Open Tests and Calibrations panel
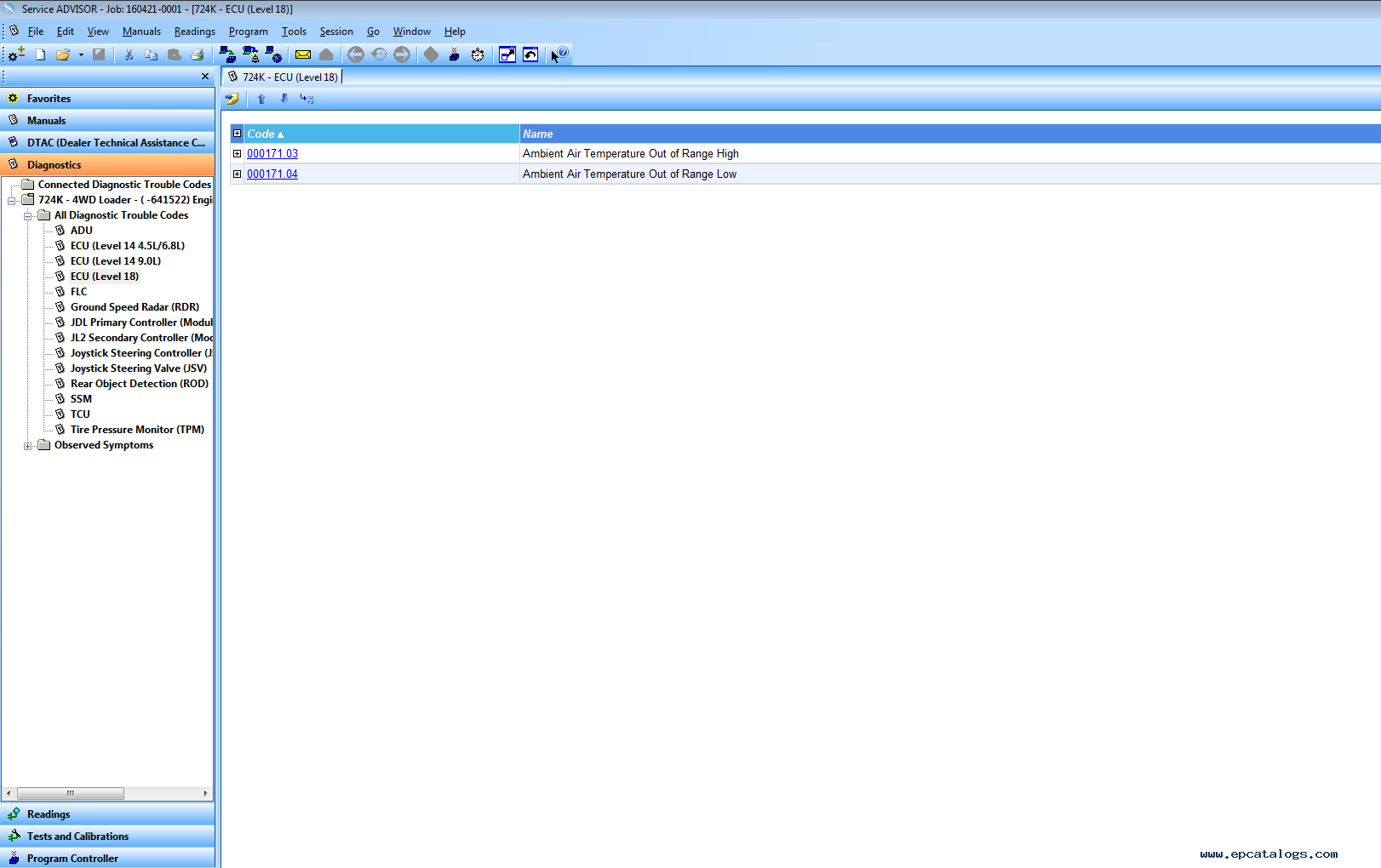 (77, 837)
